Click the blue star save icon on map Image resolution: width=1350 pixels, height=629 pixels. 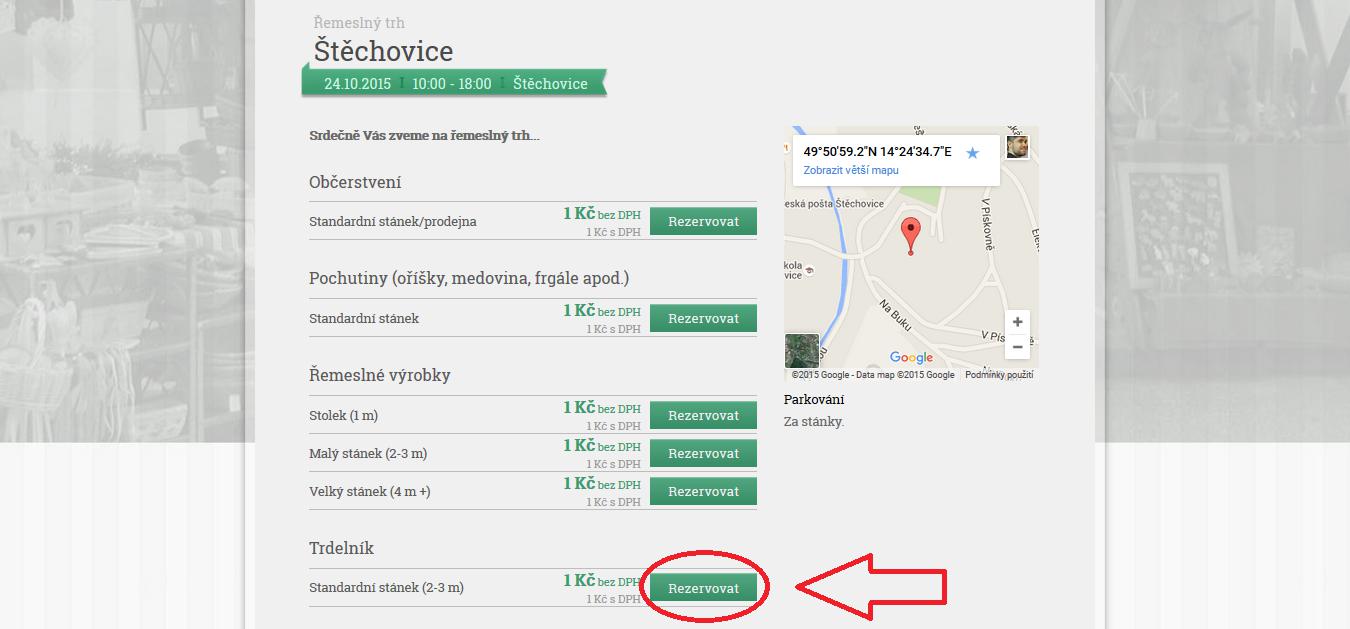point(972,153)
